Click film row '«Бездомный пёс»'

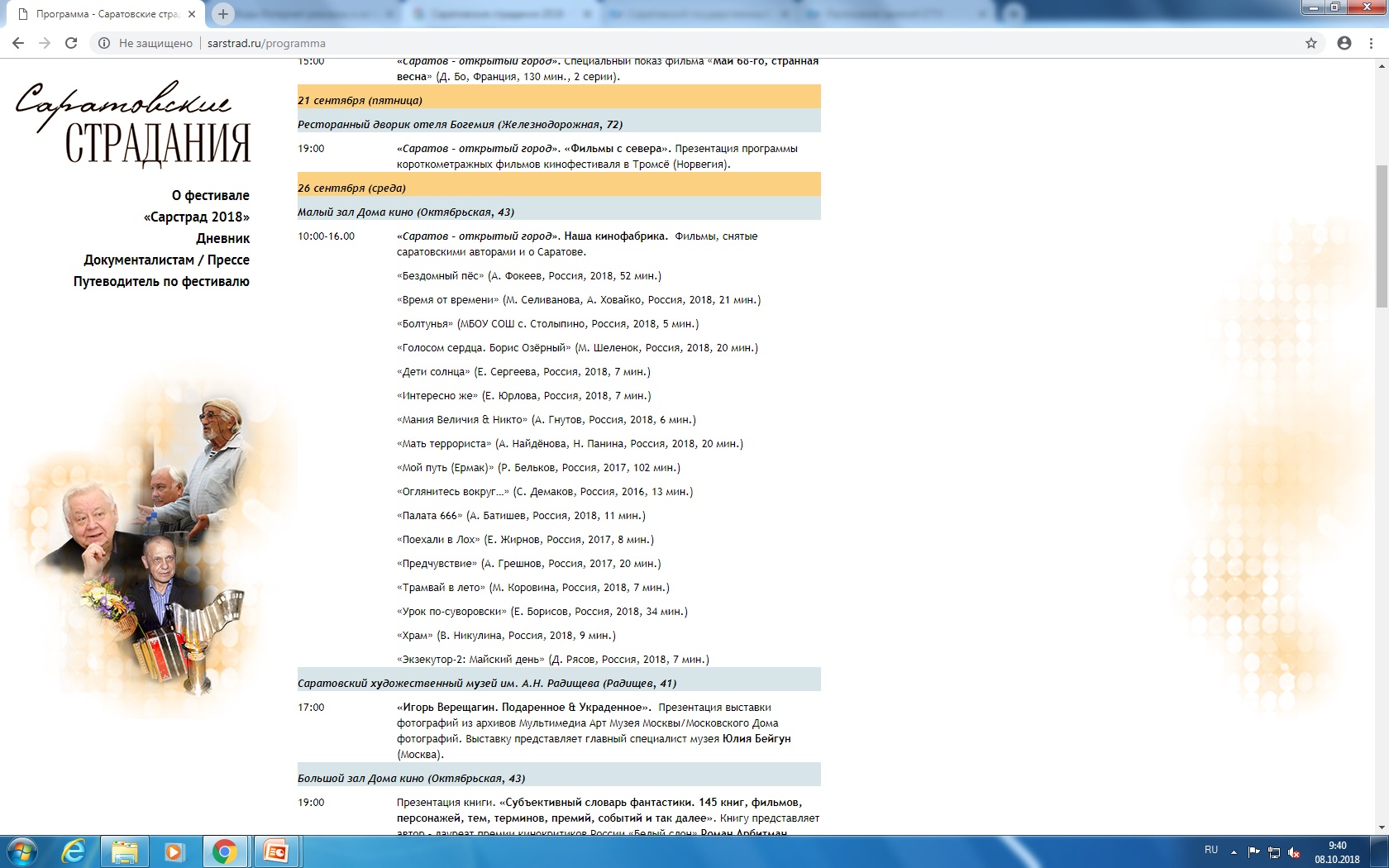(529, 276)
